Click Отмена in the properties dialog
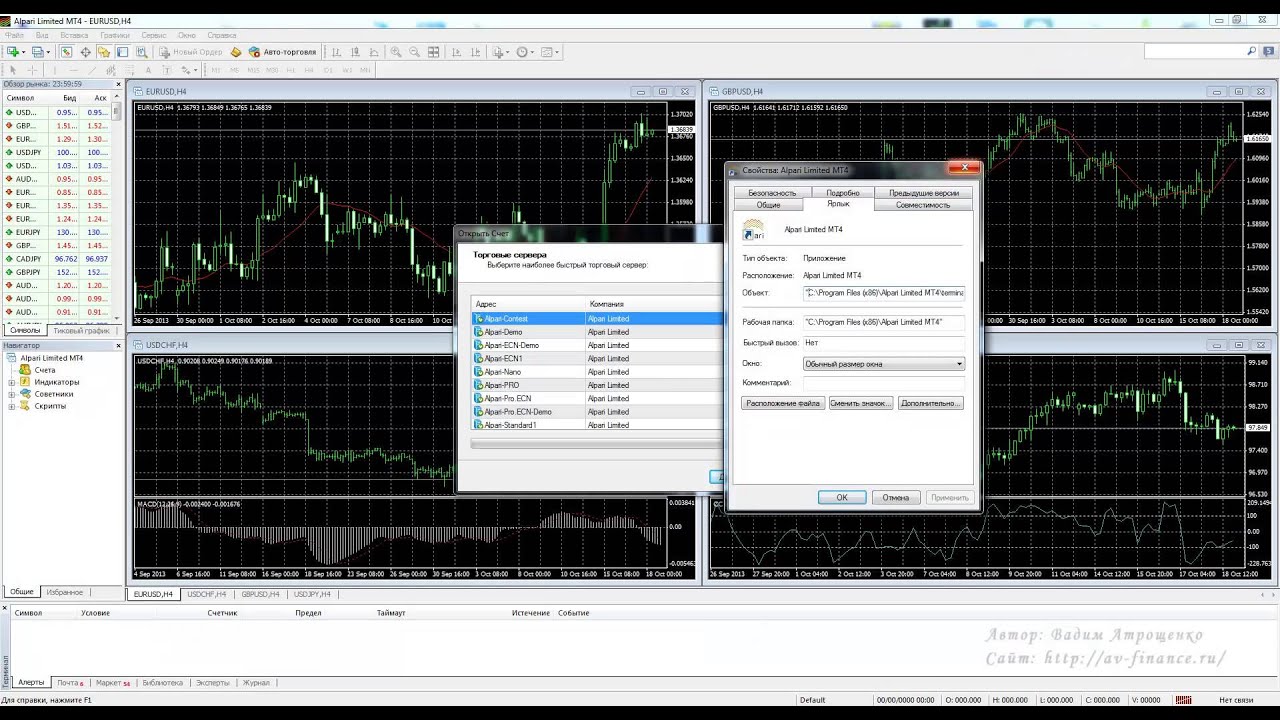 [x=895, y=497]
